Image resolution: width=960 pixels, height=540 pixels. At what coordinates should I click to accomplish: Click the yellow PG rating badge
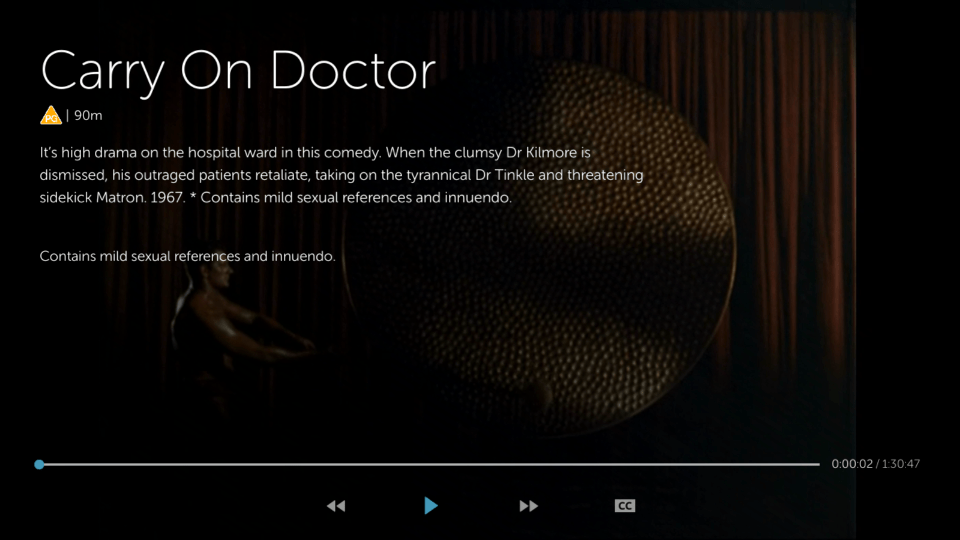(51, 116)
